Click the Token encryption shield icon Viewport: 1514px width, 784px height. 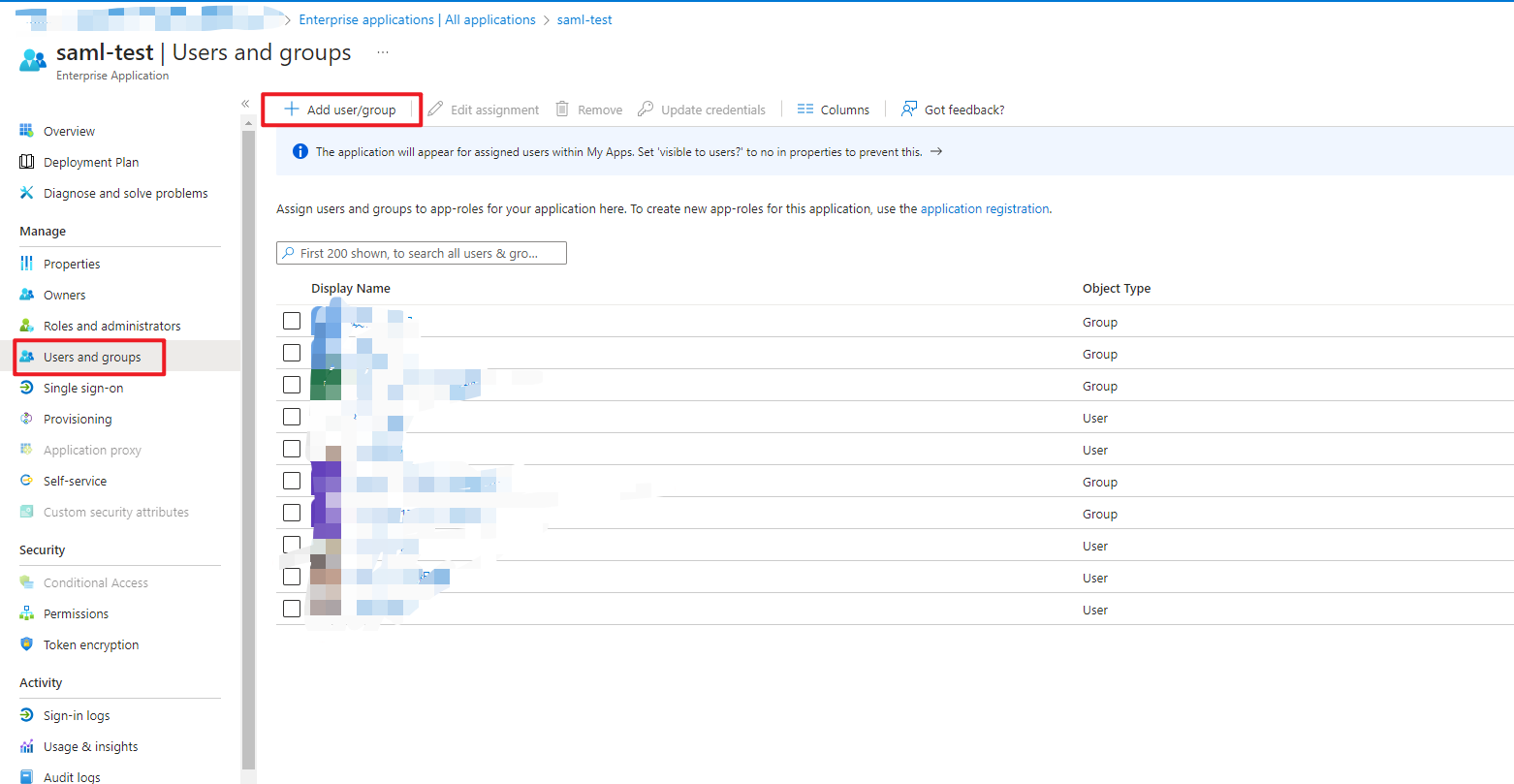click(26, 644)
